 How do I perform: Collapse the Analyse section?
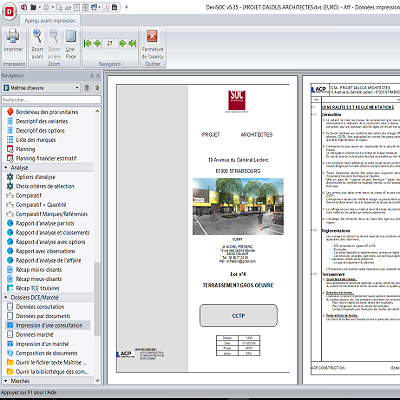coord(6,168)
